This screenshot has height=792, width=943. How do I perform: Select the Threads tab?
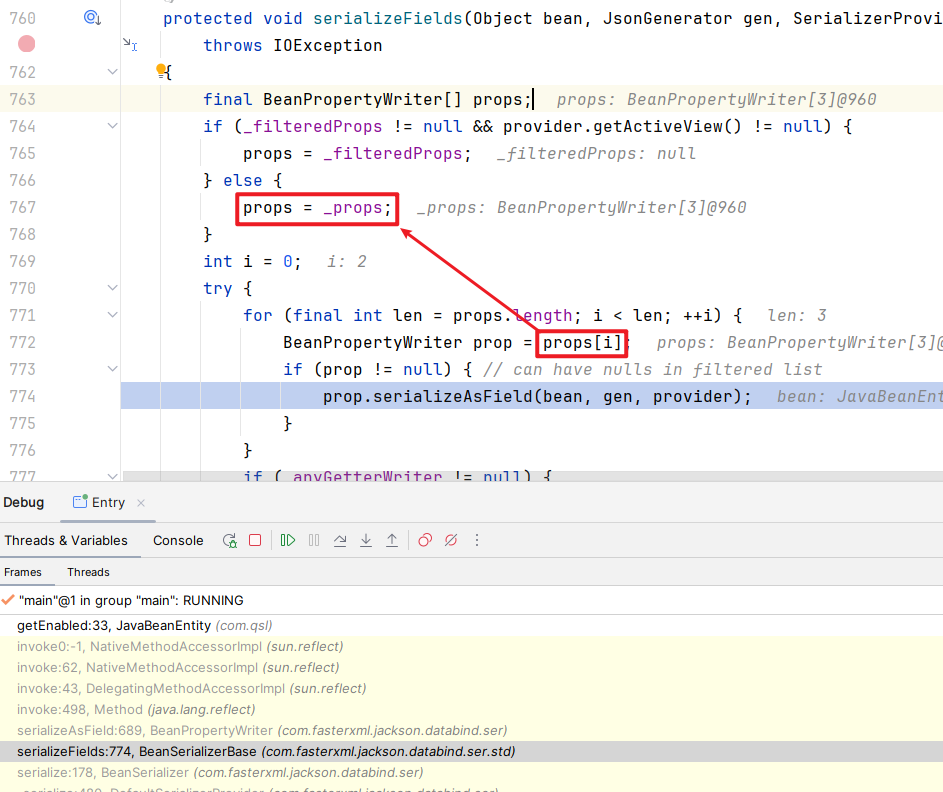coord(88,572)
